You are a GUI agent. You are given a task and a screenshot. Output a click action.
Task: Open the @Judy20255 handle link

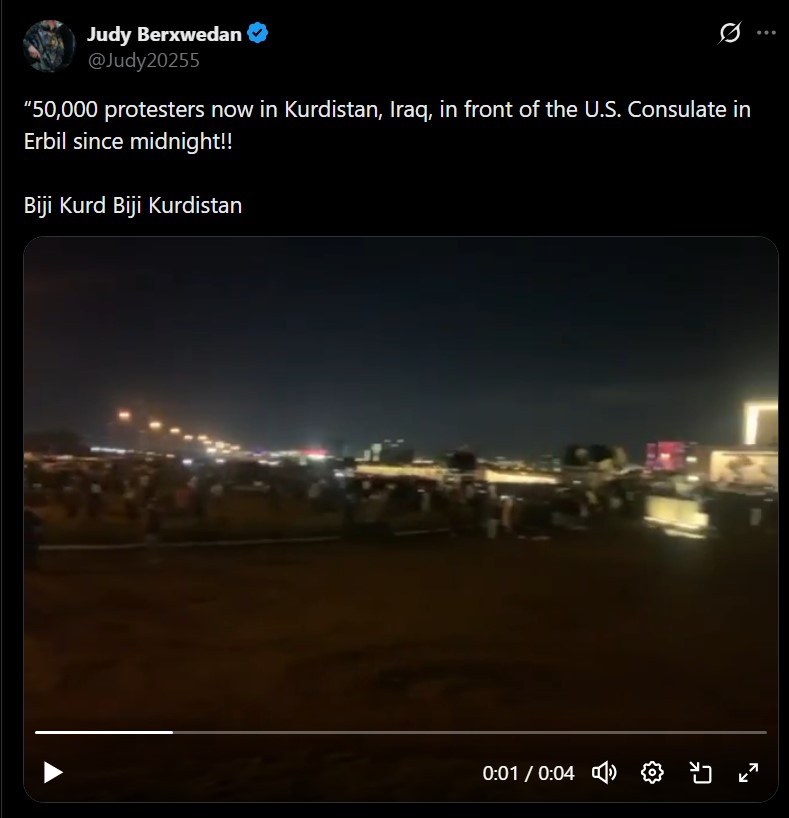(144, 61)
